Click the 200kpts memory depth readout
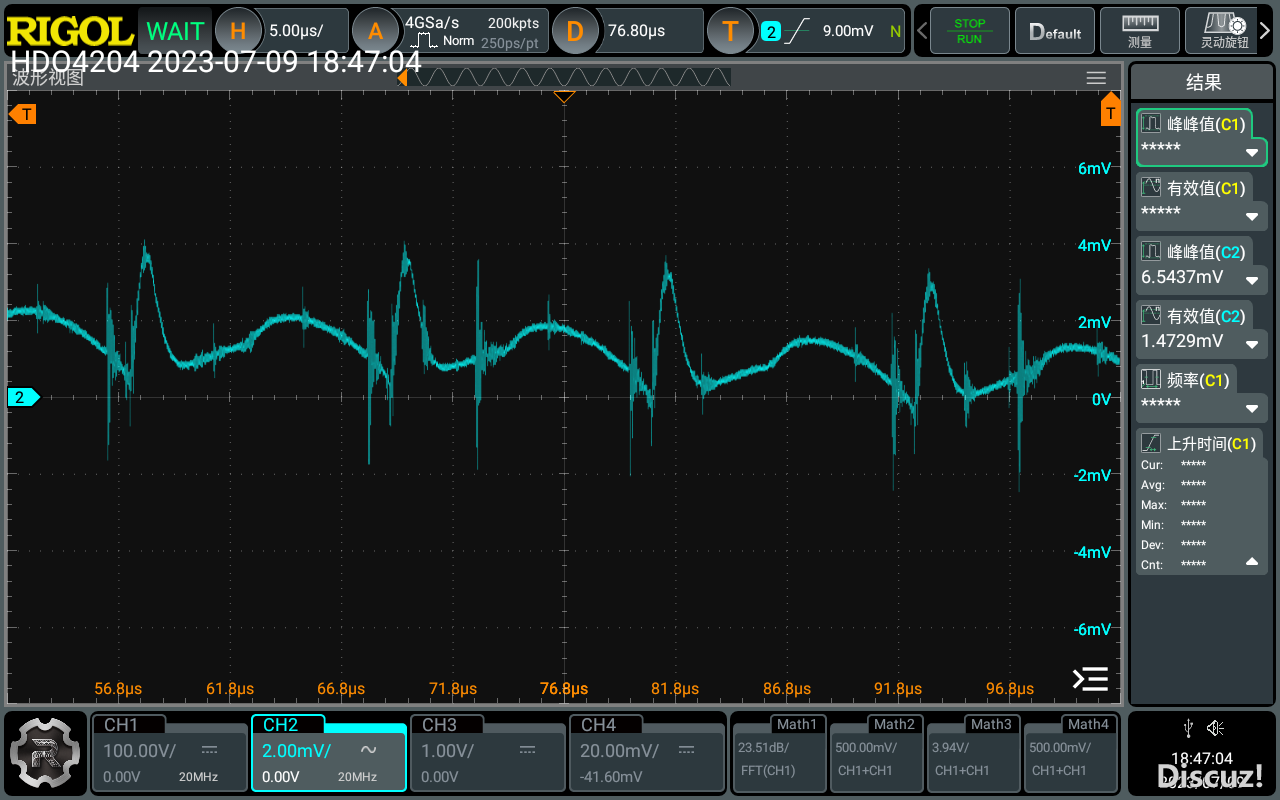1280x800 pixels. [513, 22]
